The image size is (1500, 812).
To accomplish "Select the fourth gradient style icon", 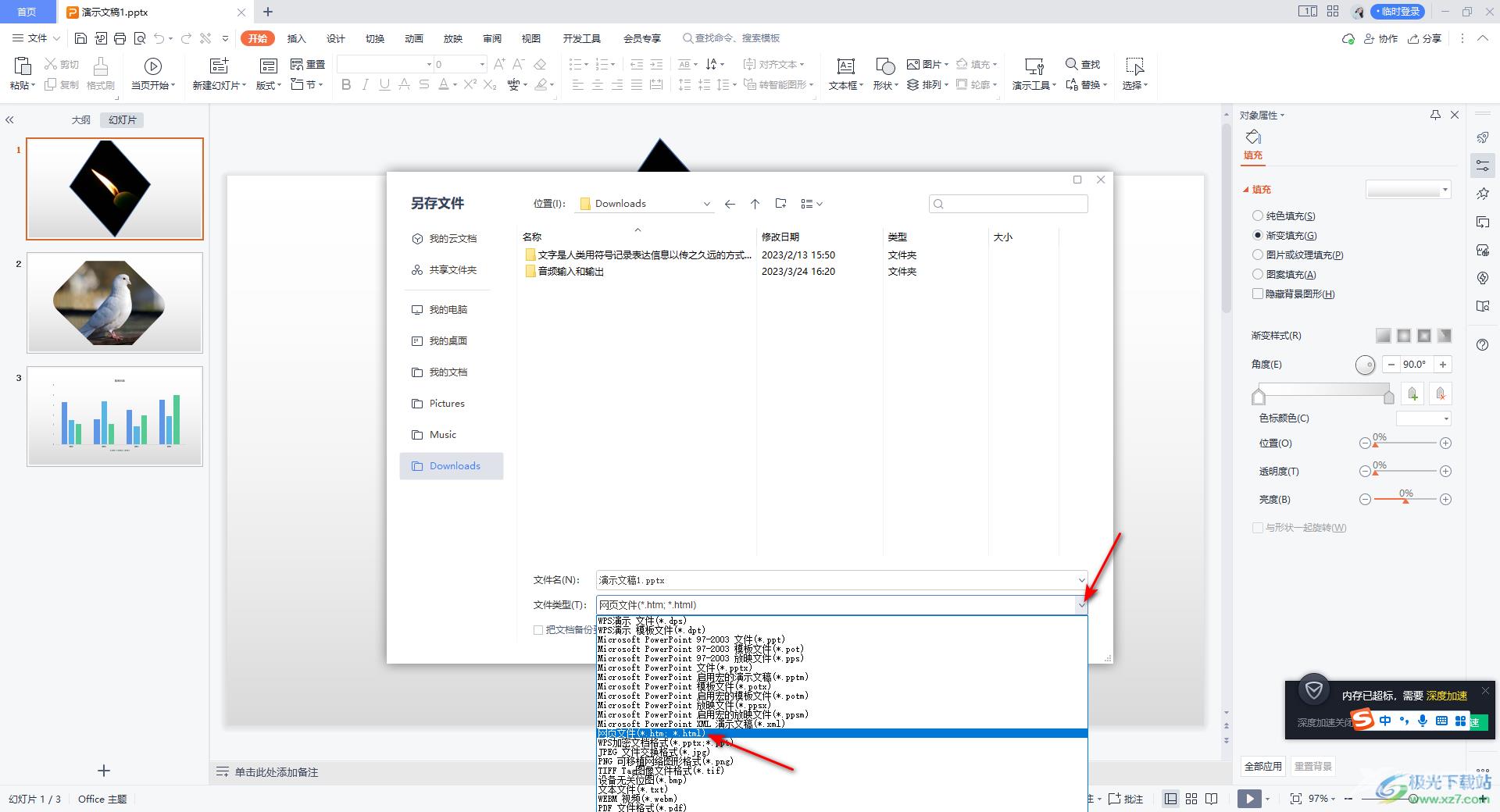I will coord(1445,336).
